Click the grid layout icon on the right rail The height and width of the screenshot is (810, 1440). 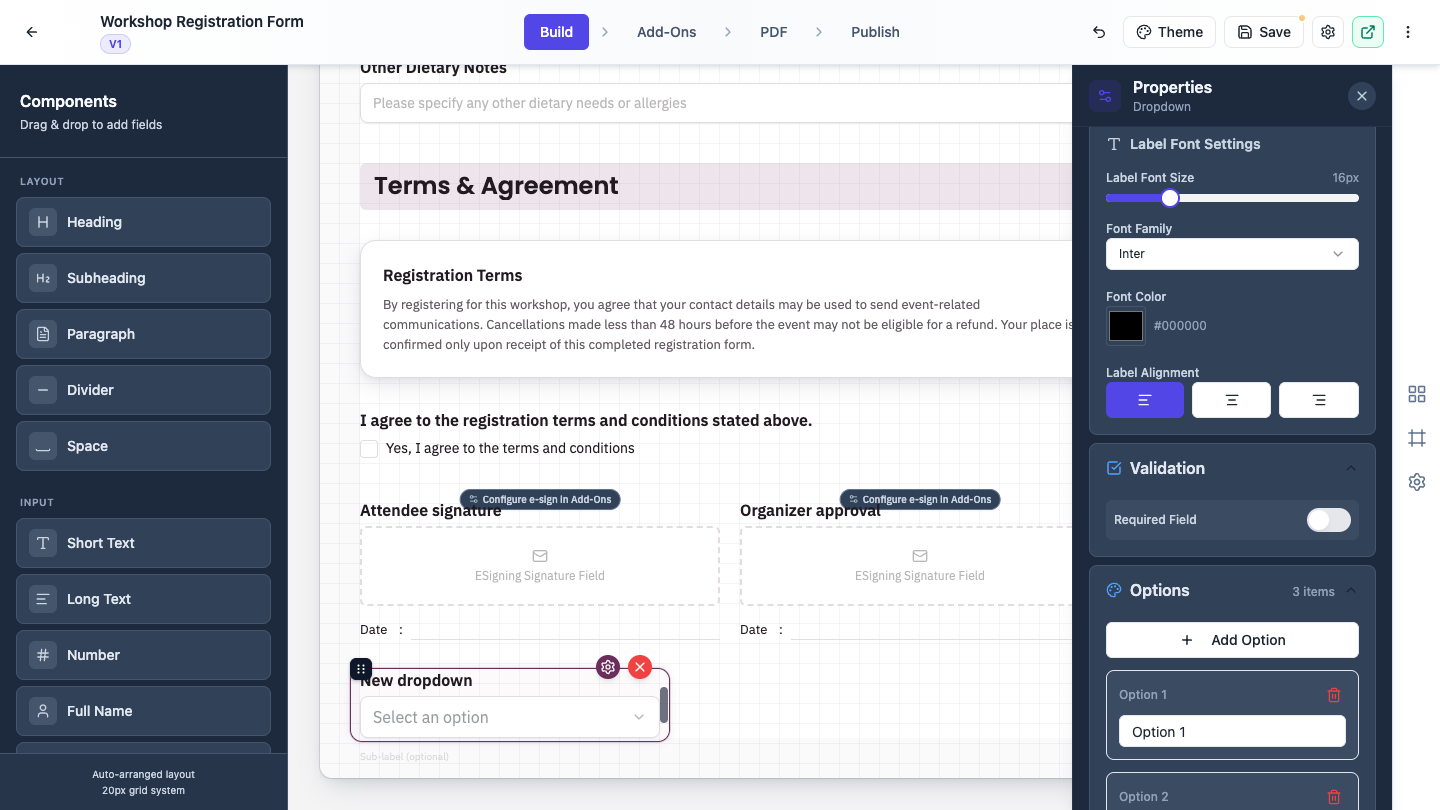pyautogui.click(x=1417, y=394)
